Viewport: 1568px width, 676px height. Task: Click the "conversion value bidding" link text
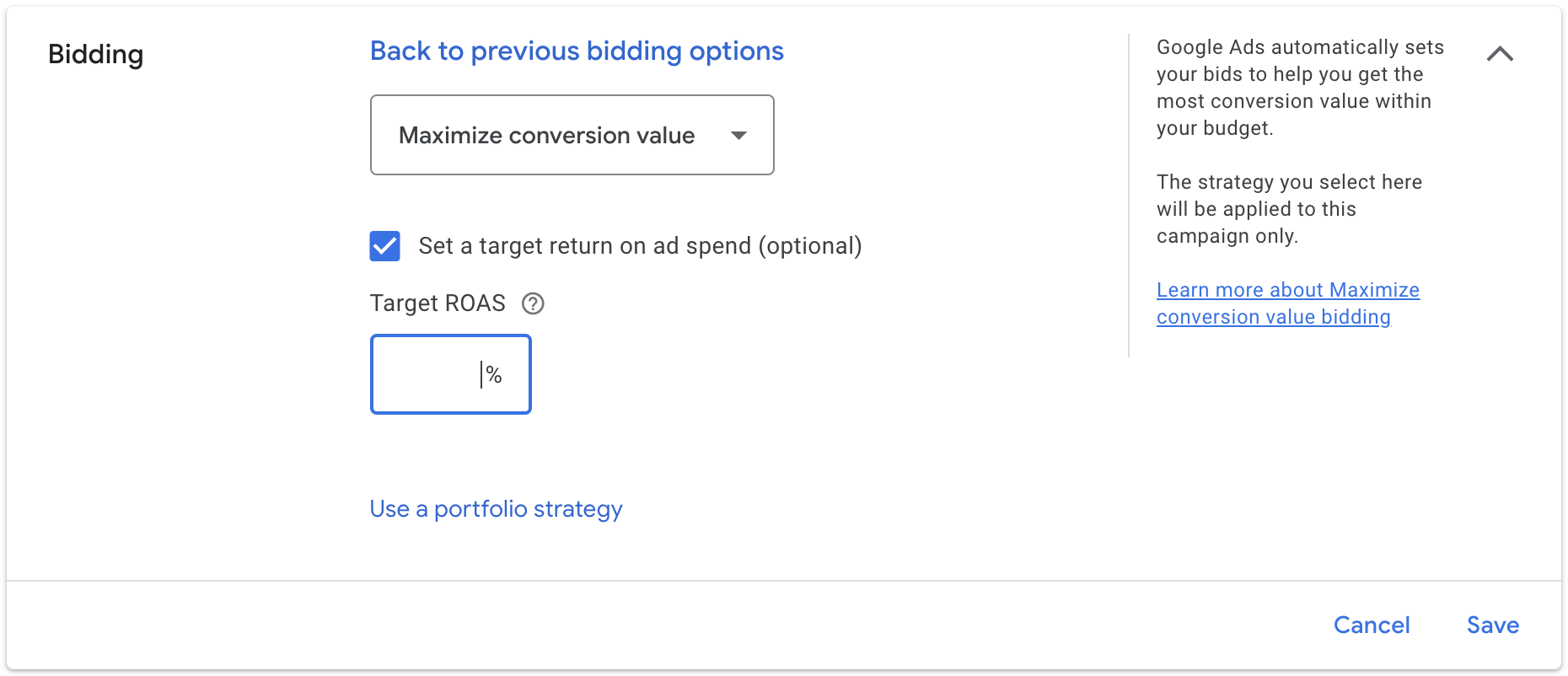tap(1273, 317)
